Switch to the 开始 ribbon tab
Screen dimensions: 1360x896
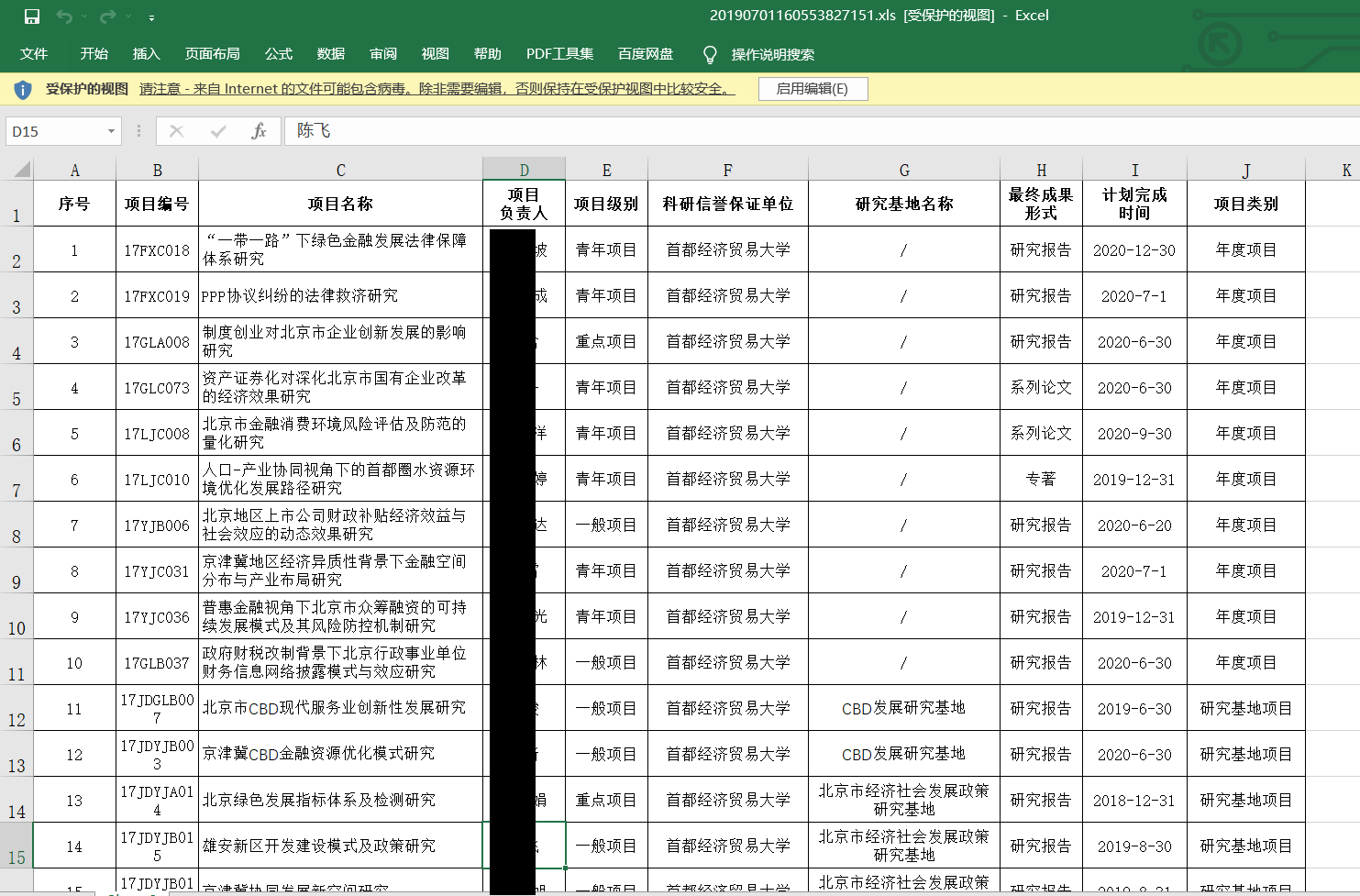click(94, 54)
